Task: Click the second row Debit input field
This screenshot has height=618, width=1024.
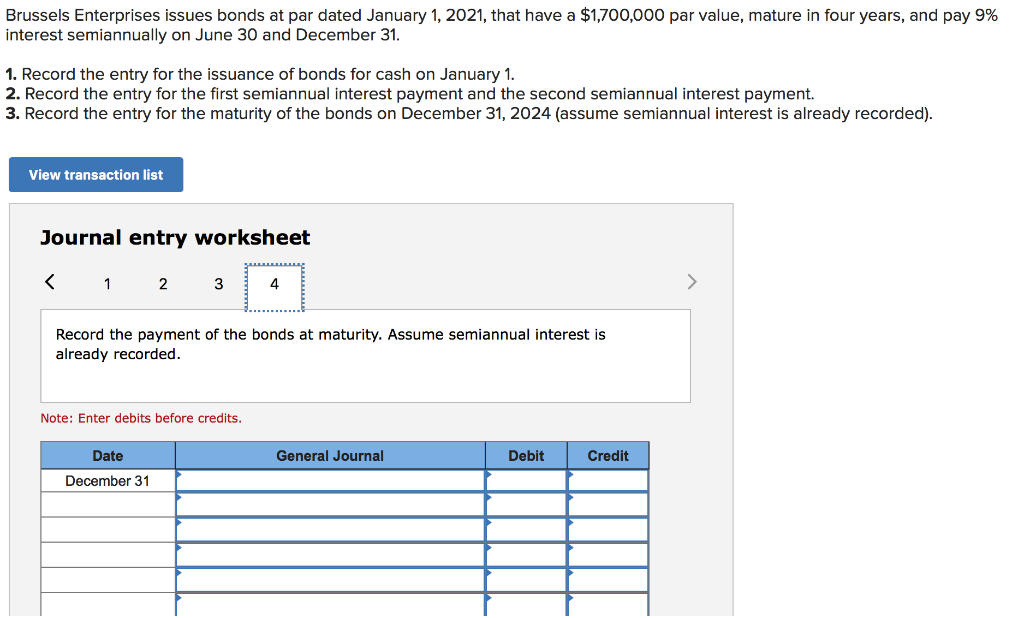Action: [x=527, y=503]
